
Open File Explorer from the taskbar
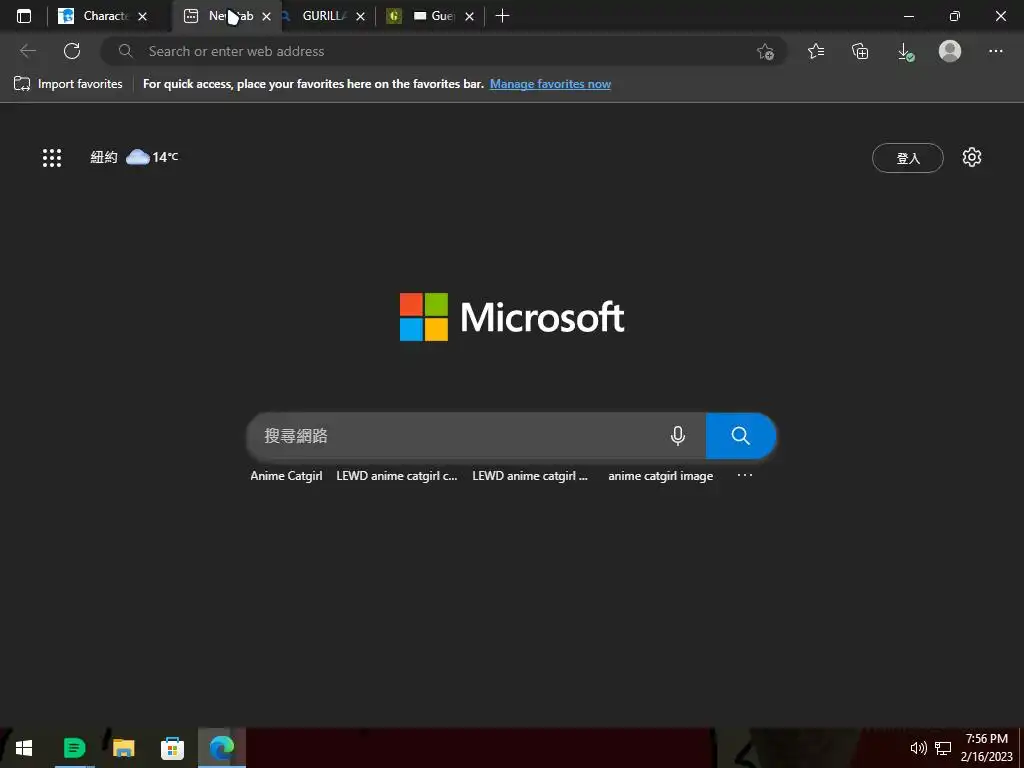(x=123, y=748)
